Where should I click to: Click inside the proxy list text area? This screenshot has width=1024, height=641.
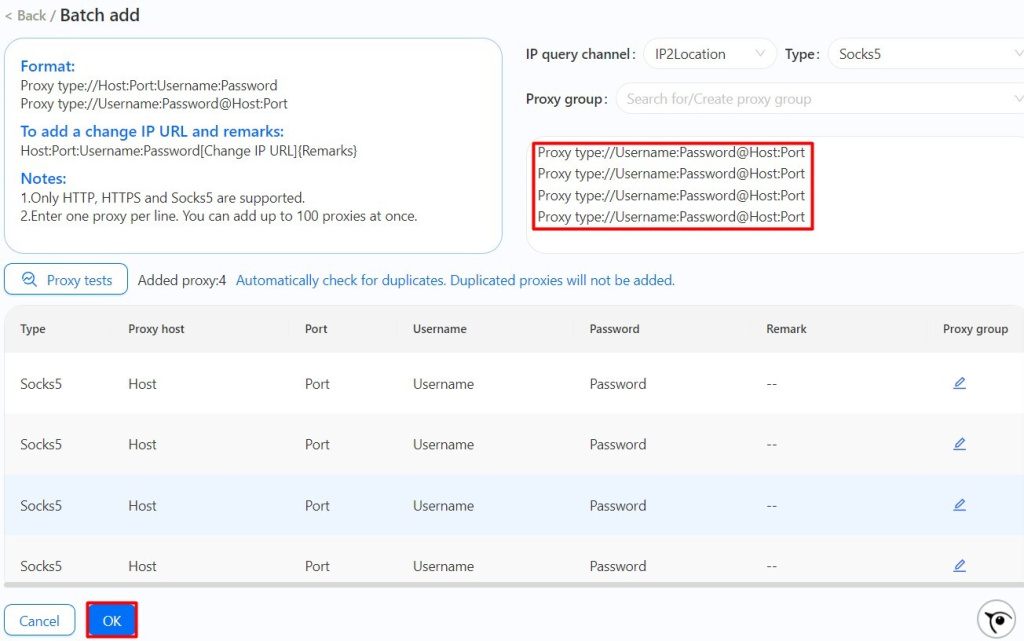click(775, 195)
